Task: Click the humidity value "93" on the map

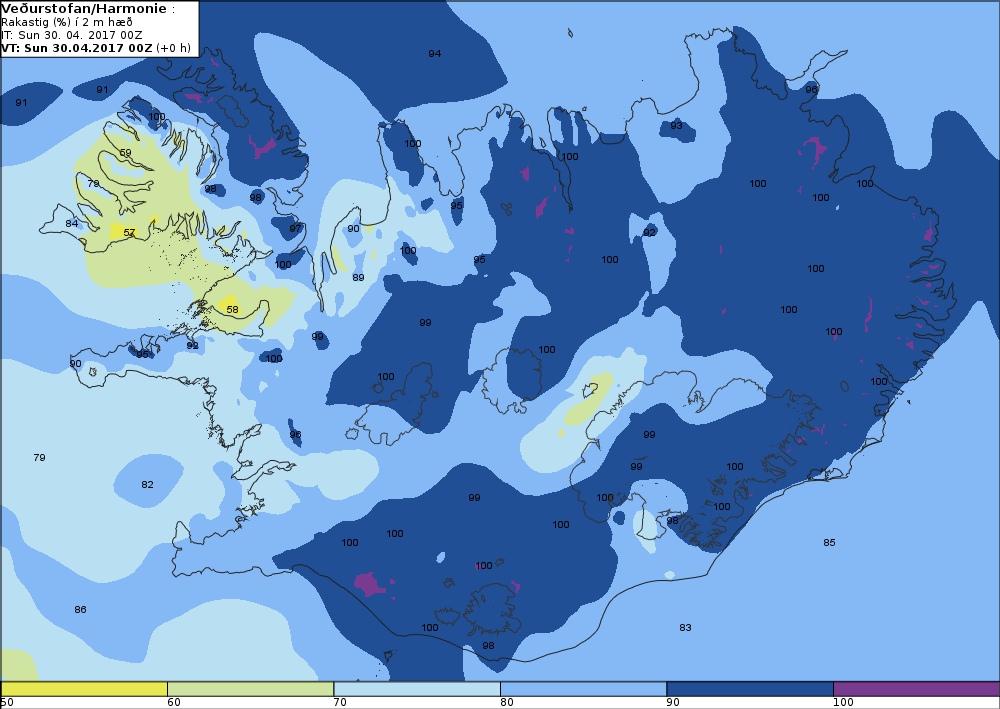Action: pos(676,126)
